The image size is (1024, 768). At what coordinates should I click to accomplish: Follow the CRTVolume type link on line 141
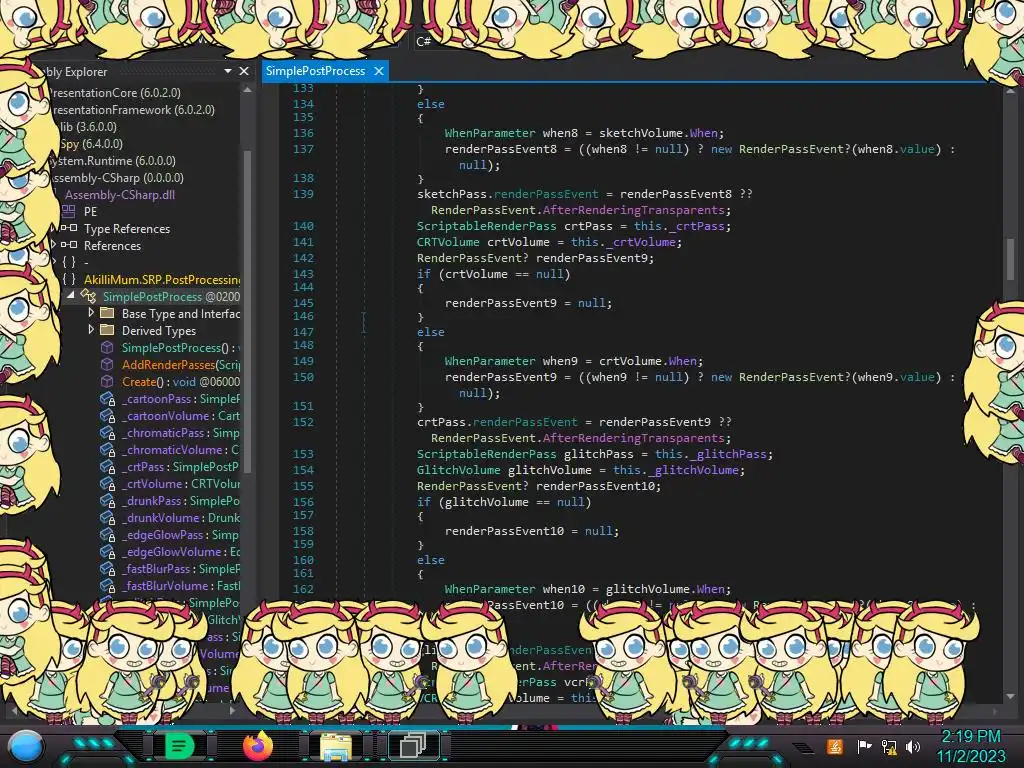(x=448, y=242)
